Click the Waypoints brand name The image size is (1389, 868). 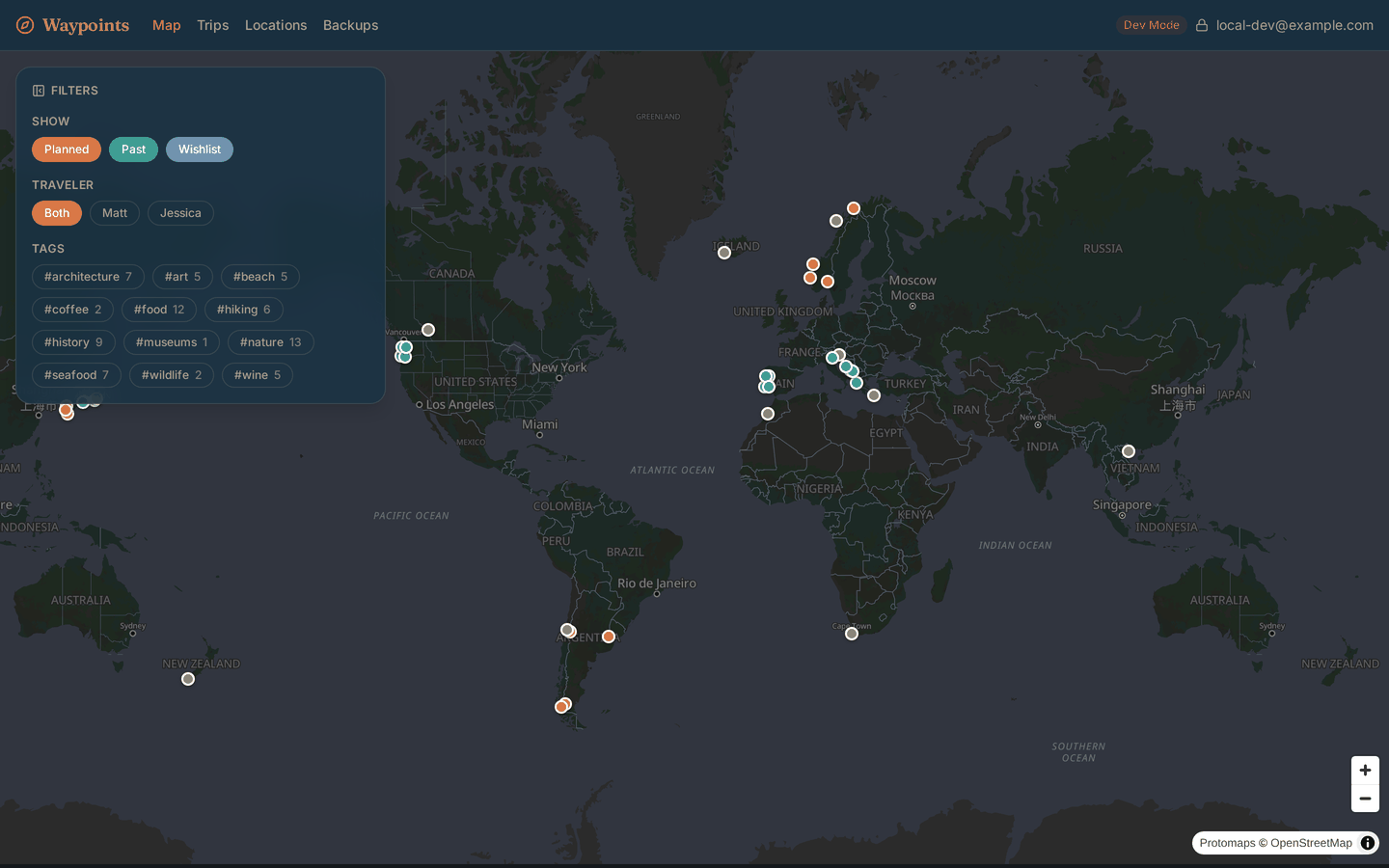tap(86, 25)
